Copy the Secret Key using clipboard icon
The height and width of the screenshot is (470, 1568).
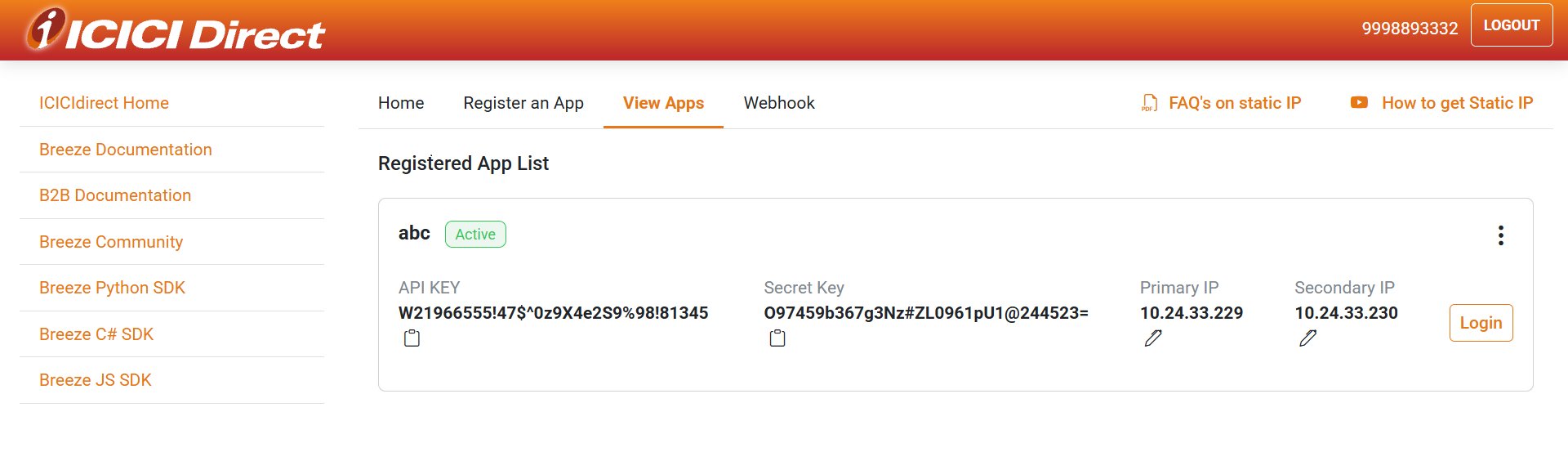pos(777,338)
